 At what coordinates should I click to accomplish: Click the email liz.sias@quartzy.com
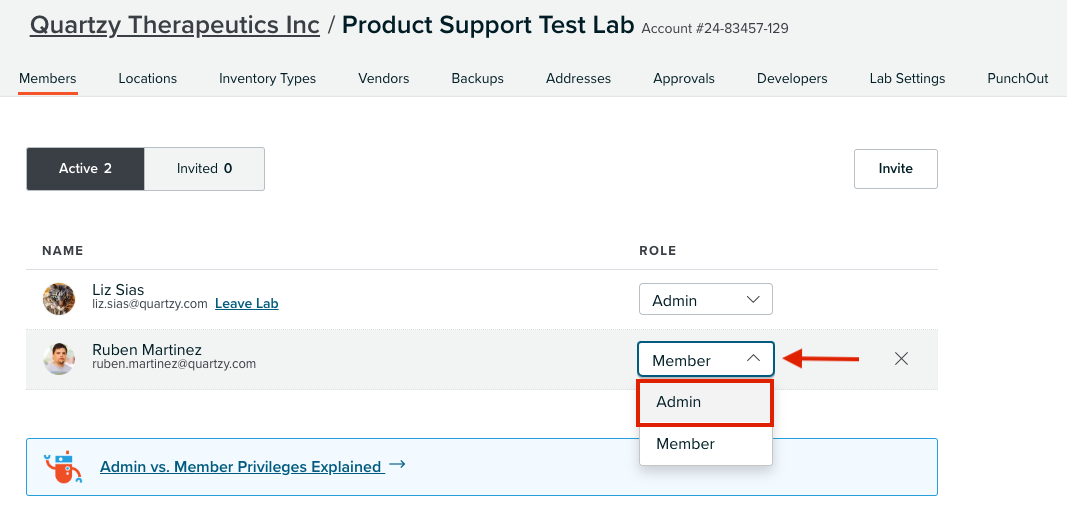point(150,304)
